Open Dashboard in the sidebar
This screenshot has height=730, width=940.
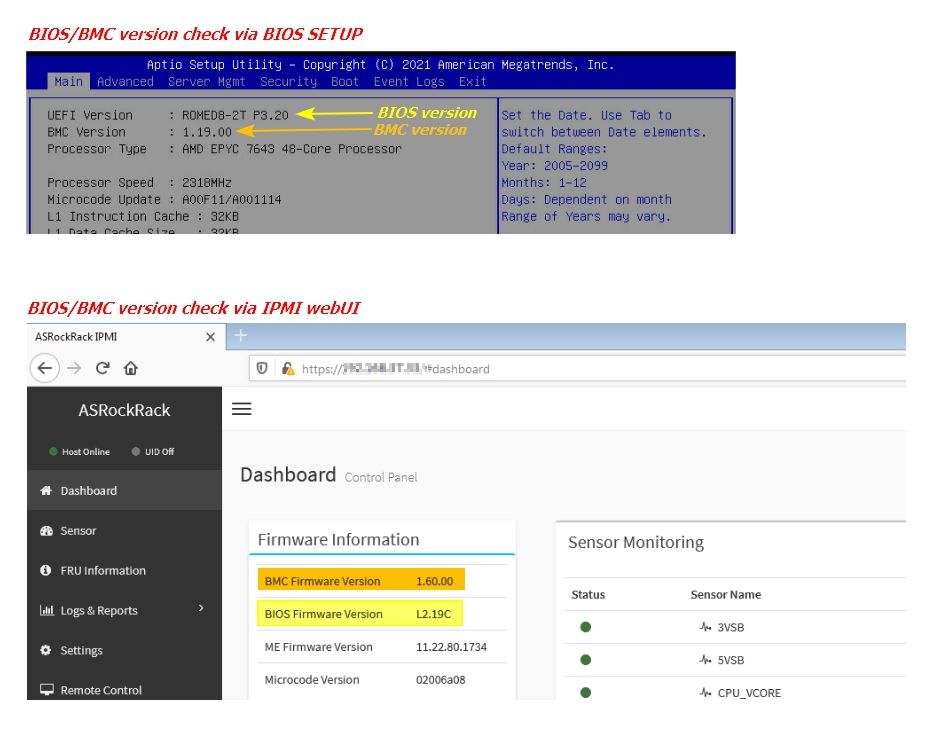(88, 491)
